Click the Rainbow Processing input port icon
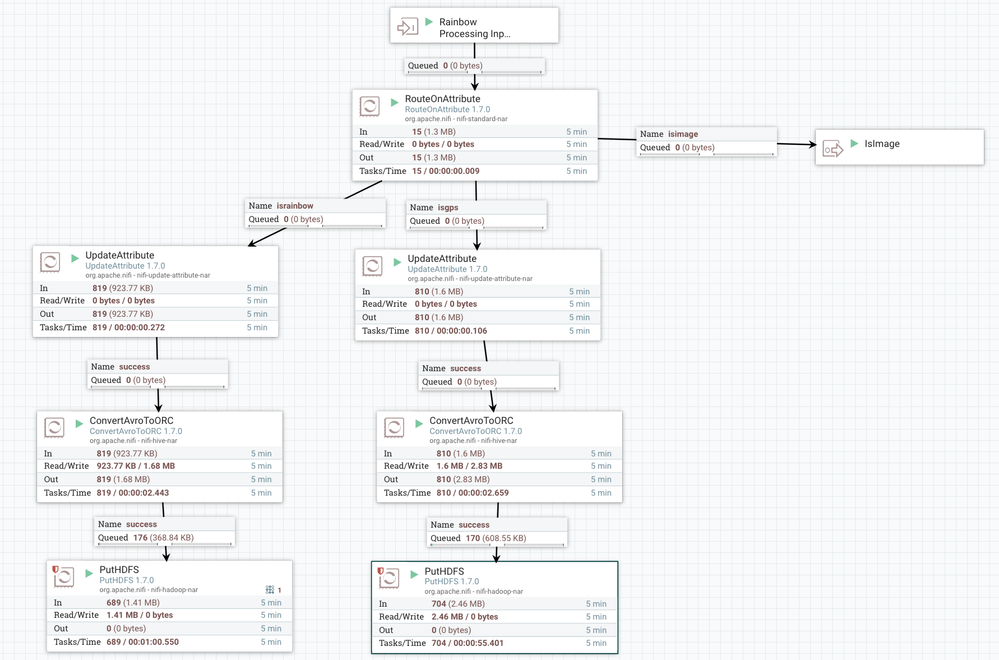 coord(408,27)
